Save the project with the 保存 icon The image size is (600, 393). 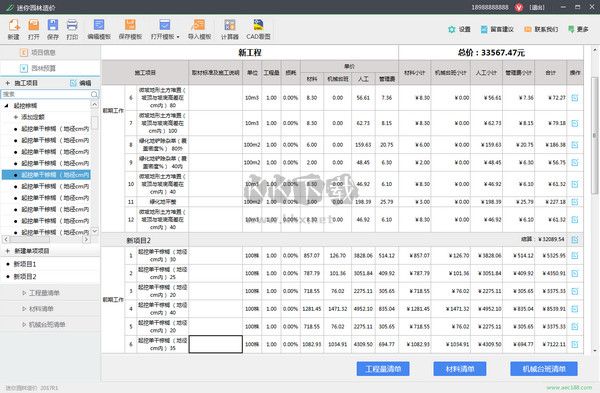point(53,25)
